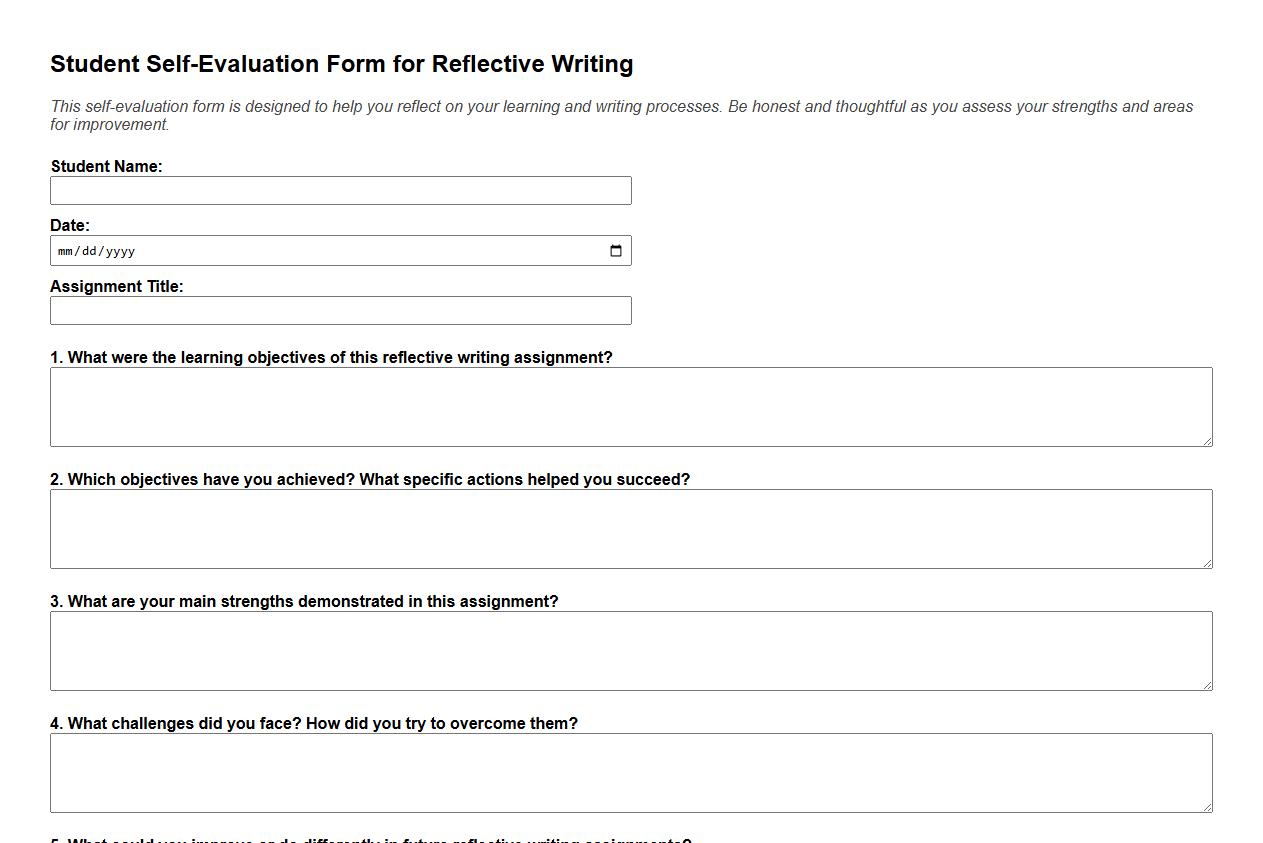Click the form title heading

pyautogui.click(x=341, y=64)
